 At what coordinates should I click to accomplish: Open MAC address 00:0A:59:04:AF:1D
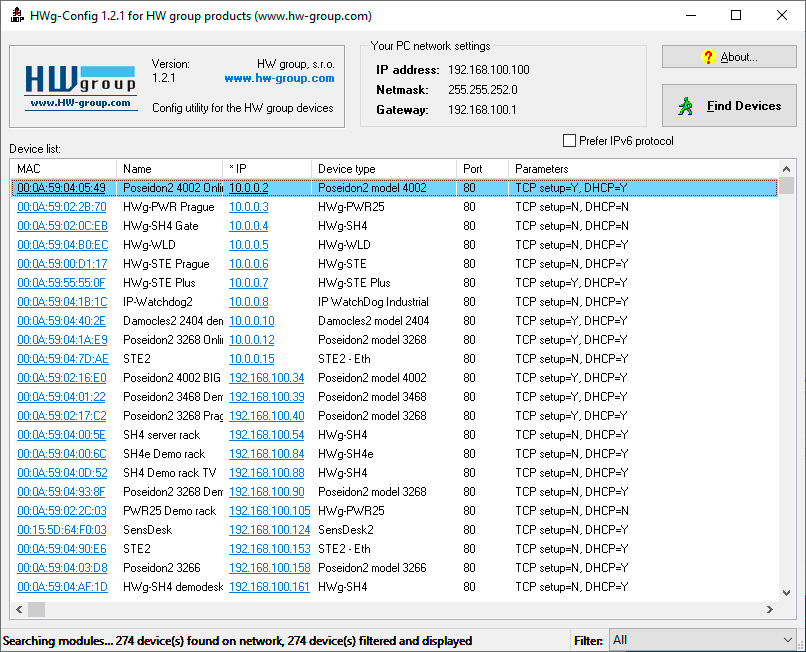62,588
